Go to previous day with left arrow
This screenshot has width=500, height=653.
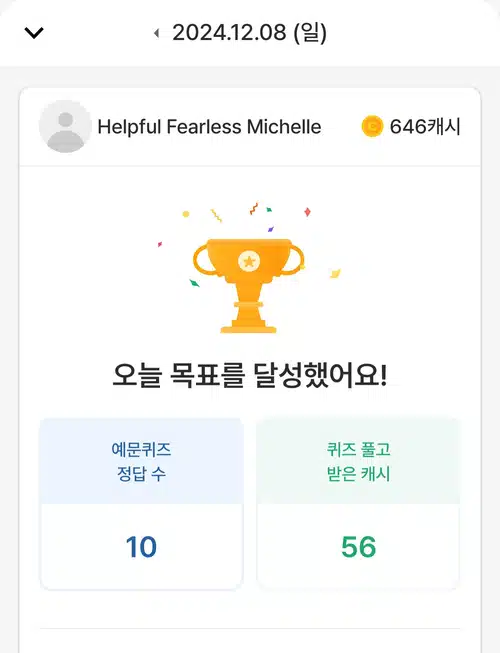tap(157, 33)
